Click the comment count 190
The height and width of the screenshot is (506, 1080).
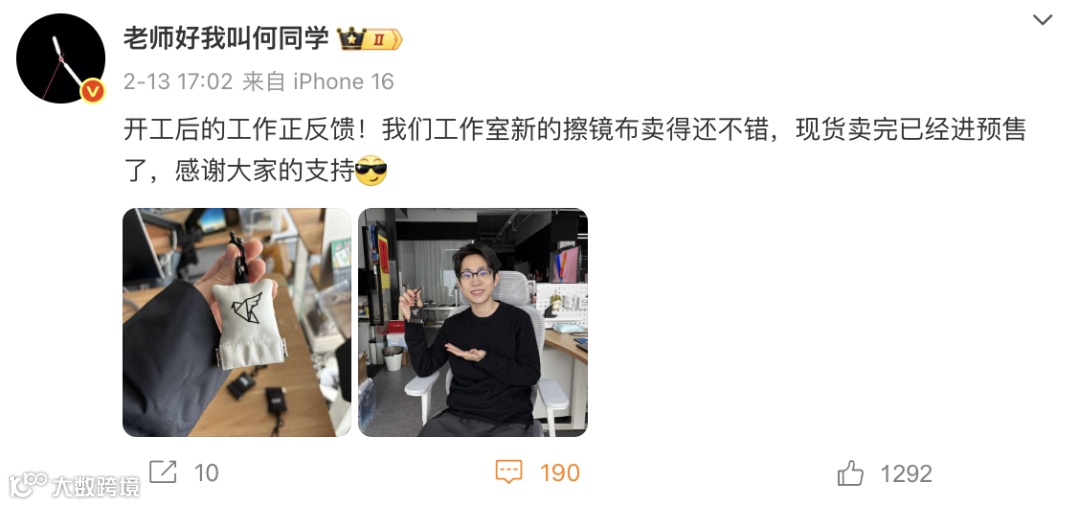point(559,473)
